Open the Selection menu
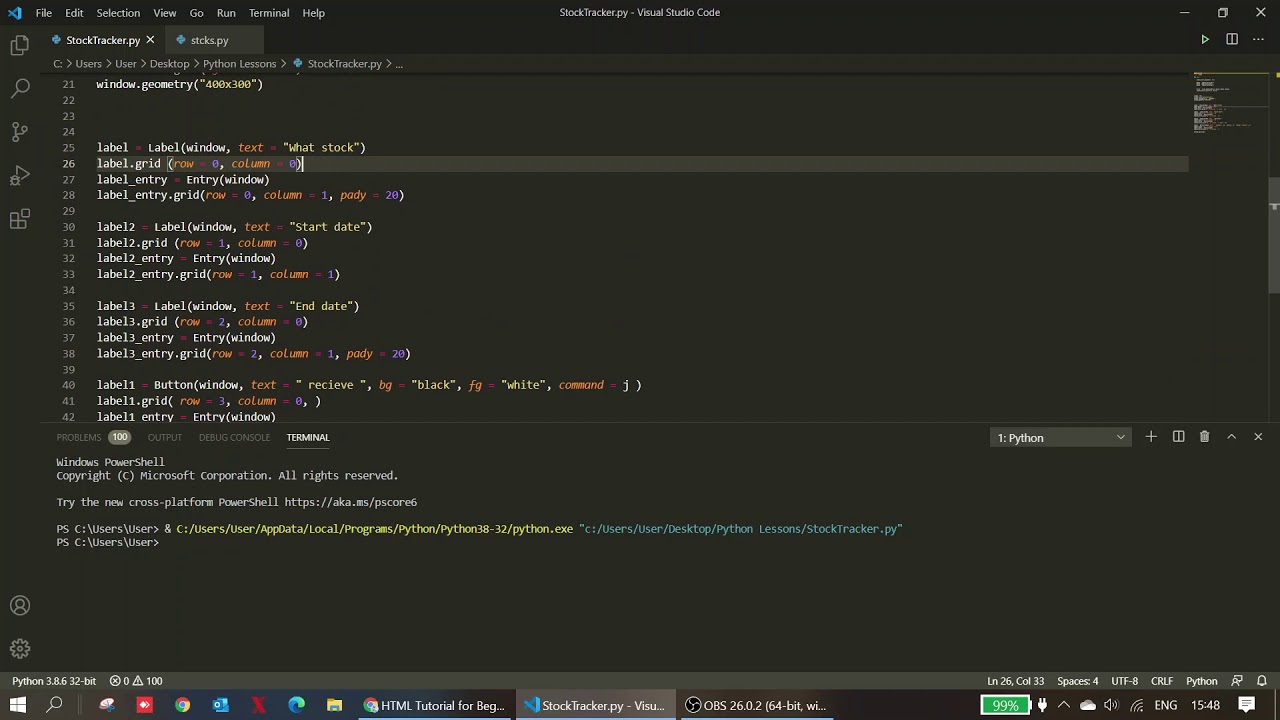The width and height of the screenshot is (1280, 720). pyautogui.click(x=118, y=13)
